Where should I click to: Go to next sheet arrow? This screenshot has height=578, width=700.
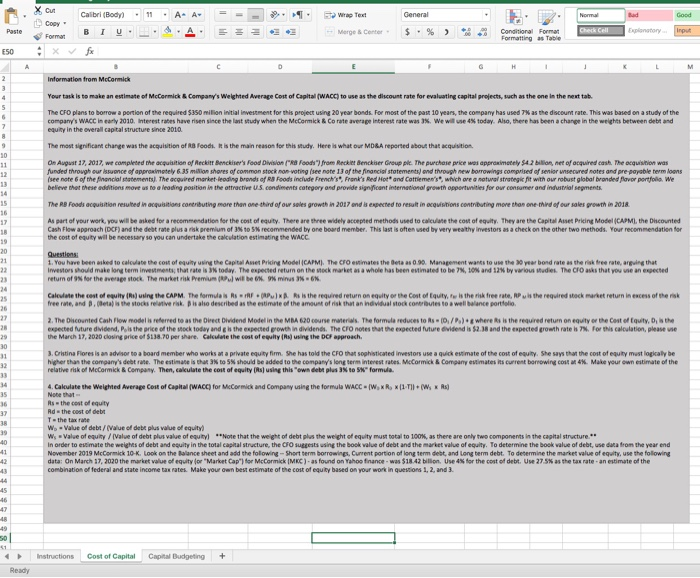[19, 556]
